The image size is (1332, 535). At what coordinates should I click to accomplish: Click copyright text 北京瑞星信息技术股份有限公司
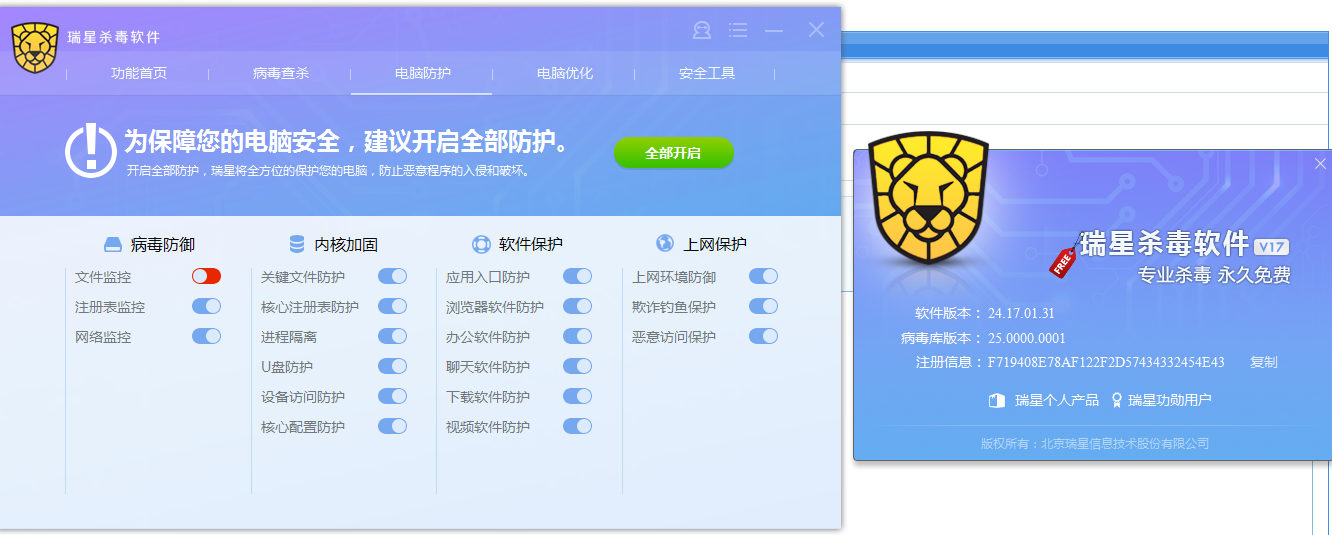point(1125,443)
